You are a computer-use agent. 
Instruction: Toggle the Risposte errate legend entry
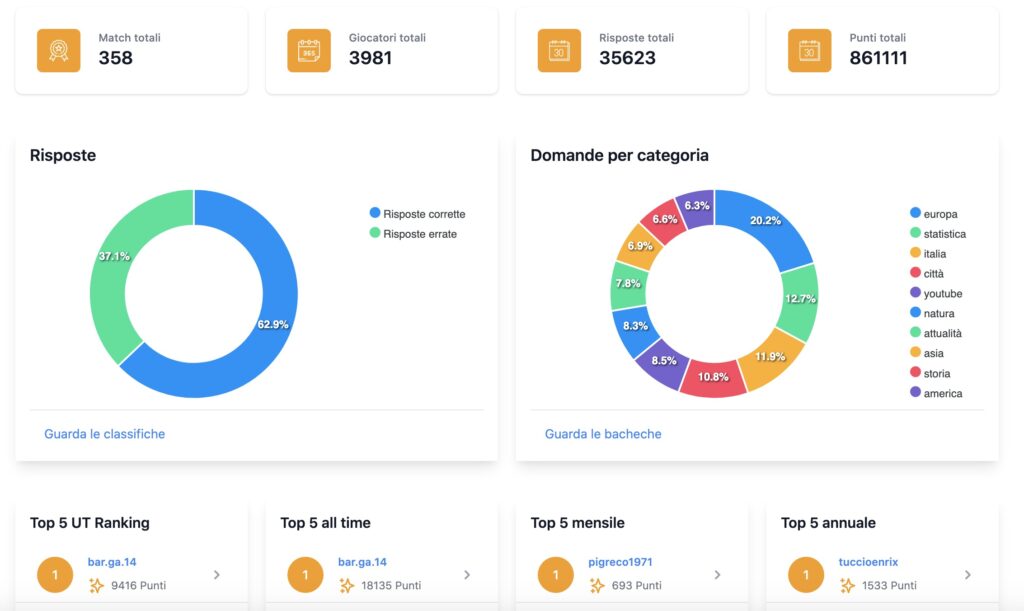(413, 234)
